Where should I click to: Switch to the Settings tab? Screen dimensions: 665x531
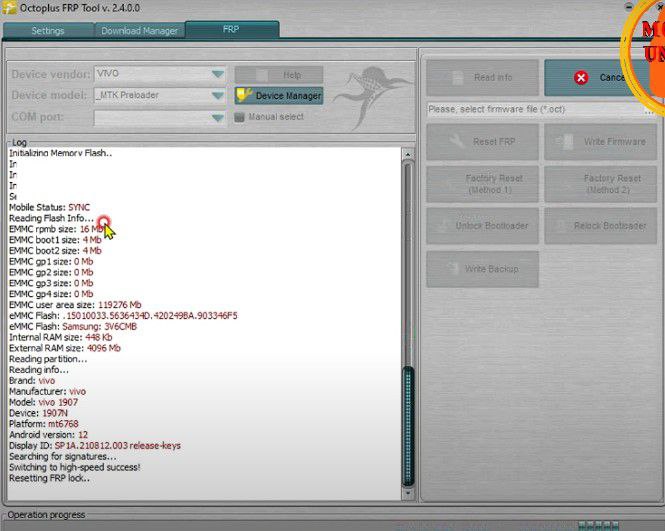pyautogui.click(x=48, y=31)
